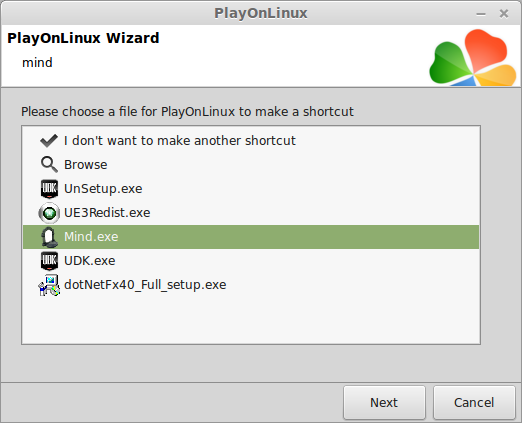Image resolution: width=522 pixels, height=423 pixels.
Task: Click the UDK icon beside UnSetup.exe
Action: (49, 189)
